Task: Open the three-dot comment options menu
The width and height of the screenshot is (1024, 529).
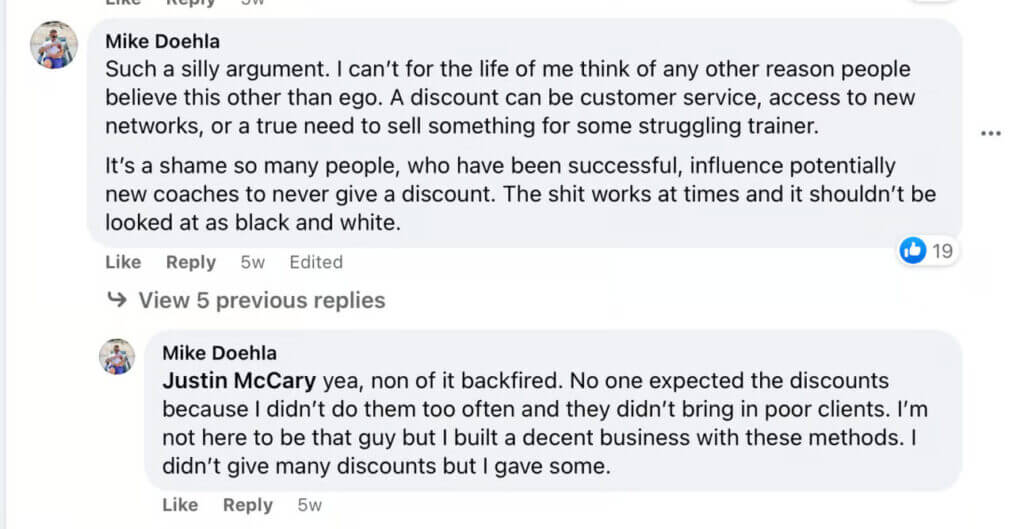Action: (991, 134)
